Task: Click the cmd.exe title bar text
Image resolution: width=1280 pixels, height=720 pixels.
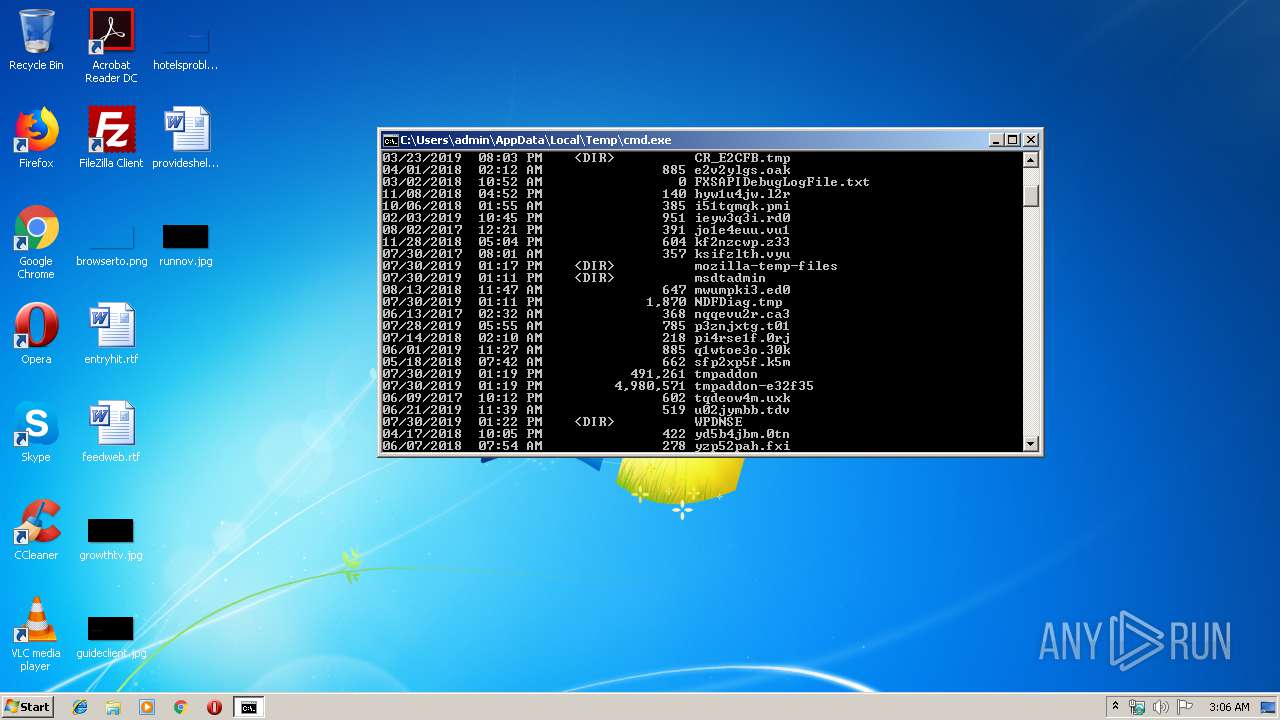Action: [x=536, y=140]
